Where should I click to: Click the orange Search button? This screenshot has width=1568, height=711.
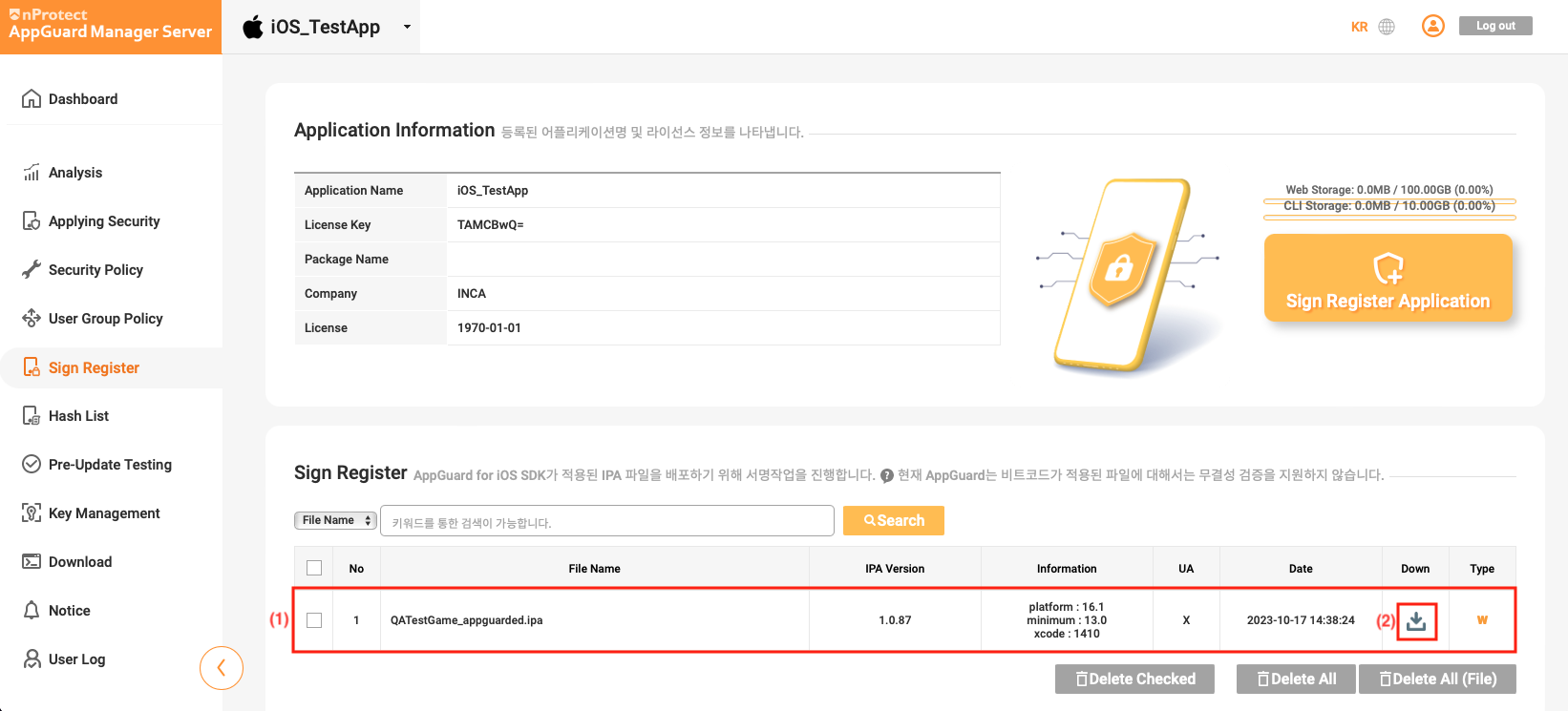(x=894, y=521)
